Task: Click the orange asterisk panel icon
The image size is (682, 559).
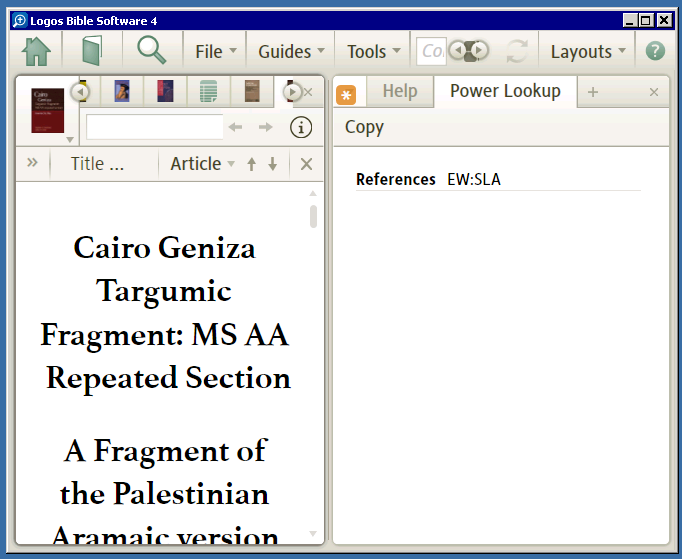Action: (346, 95)
